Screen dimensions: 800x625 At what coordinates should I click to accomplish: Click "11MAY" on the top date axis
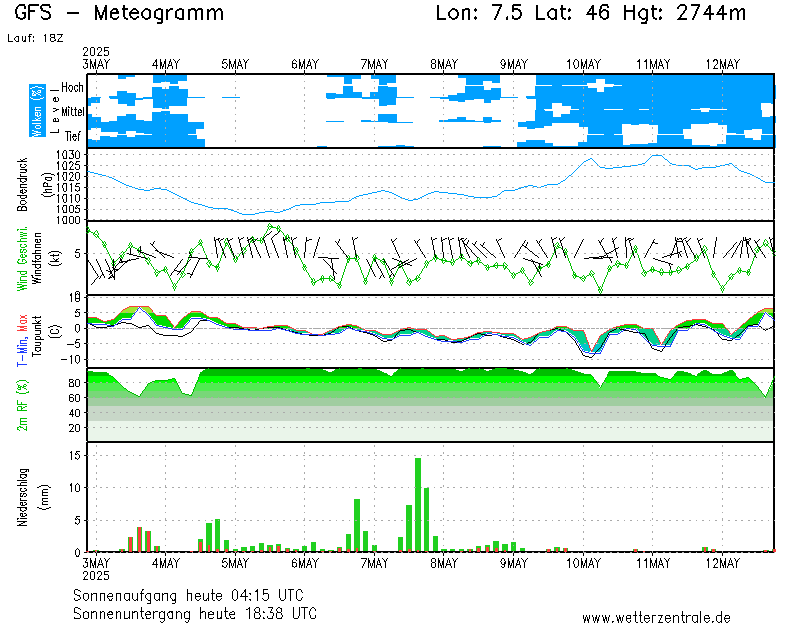pos(653,65)
